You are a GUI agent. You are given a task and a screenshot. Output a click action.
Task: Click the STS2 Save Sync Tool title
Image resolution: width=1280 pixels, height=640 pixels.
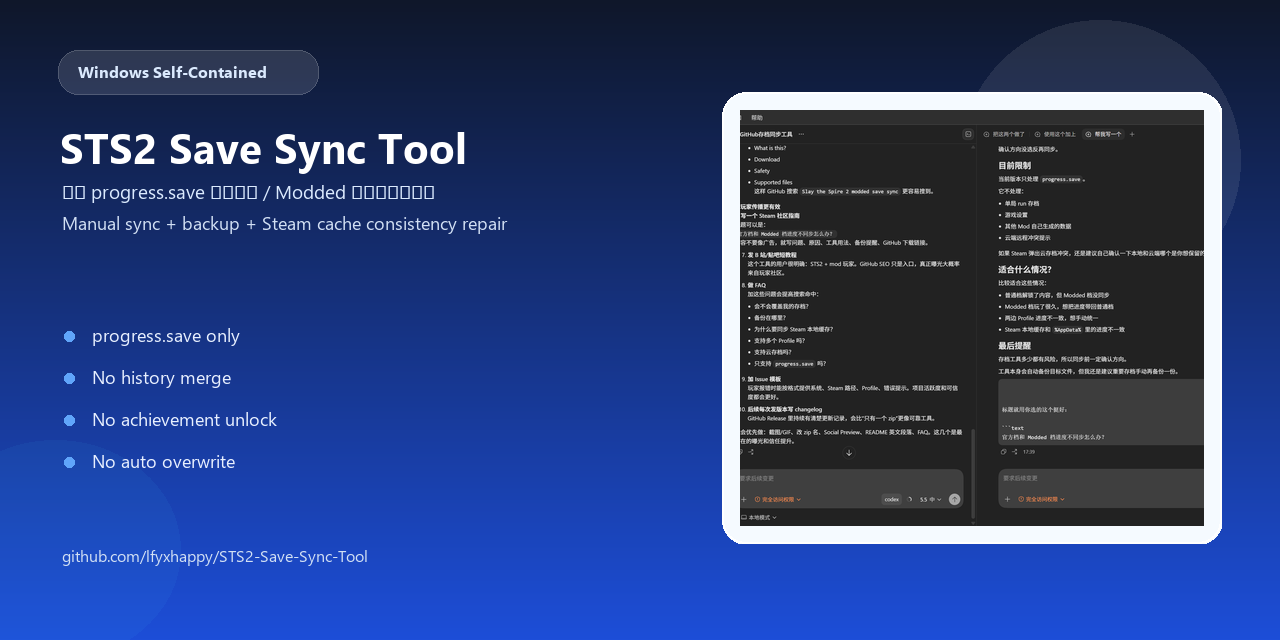coord(263,149)
